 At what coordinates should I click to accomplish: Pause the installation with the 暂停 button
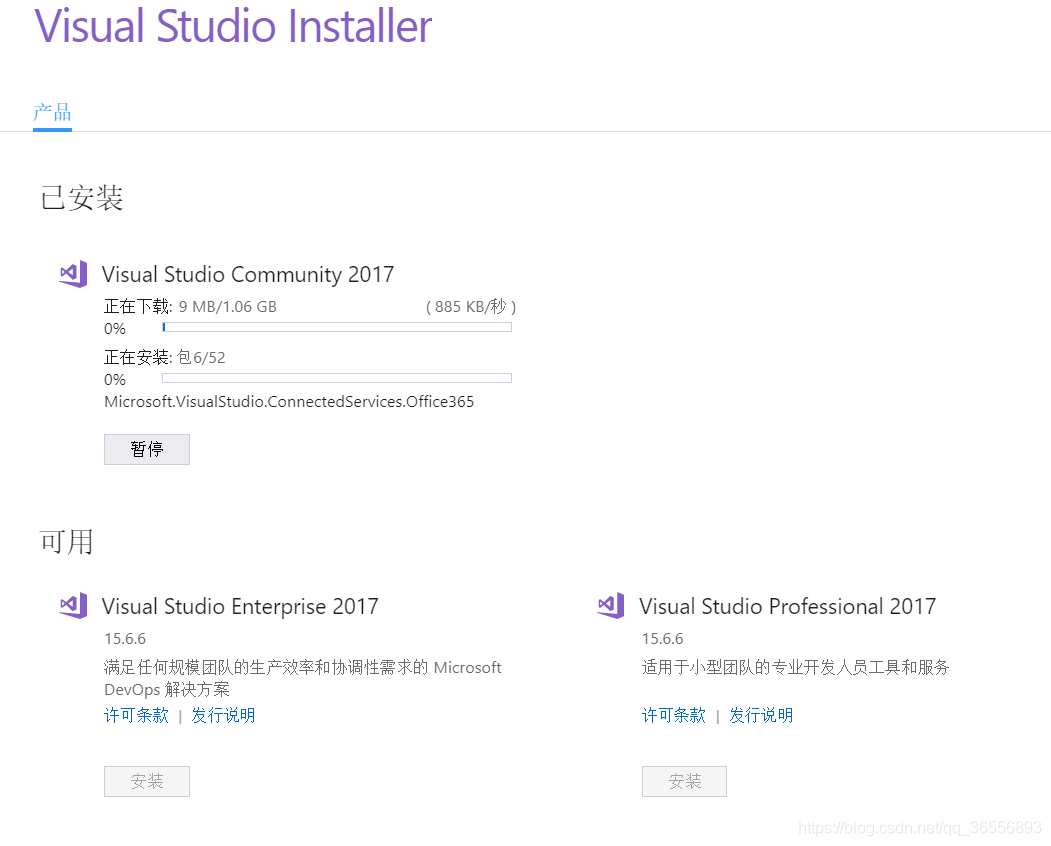tap(147, 449)
